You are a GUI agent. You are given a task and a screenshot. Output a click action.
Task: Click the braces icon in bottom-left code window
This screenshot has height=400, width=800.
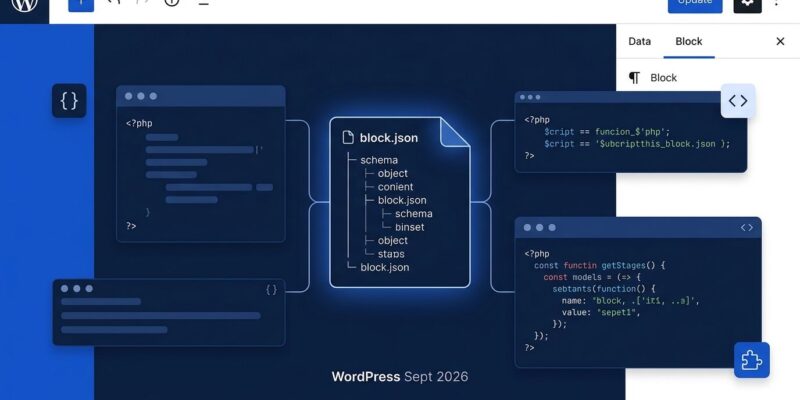[271, 290]
